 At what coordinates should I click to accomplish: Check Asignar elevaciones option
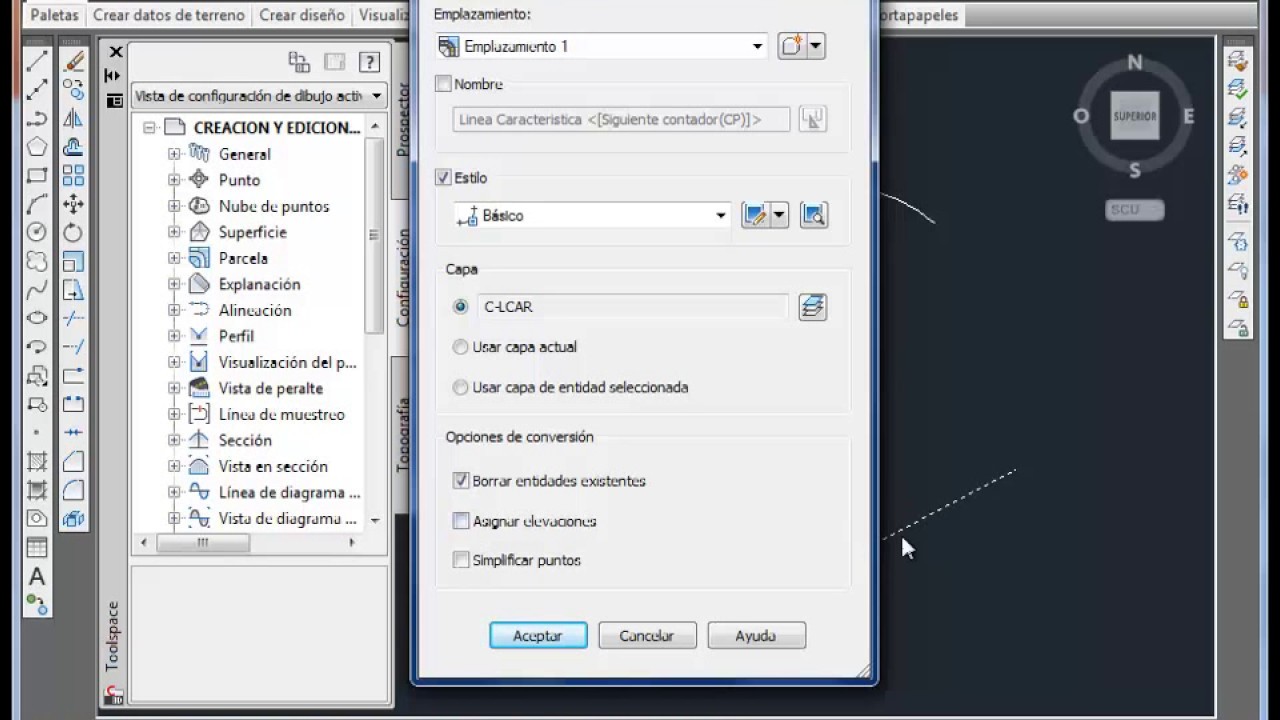pos(460,521)
